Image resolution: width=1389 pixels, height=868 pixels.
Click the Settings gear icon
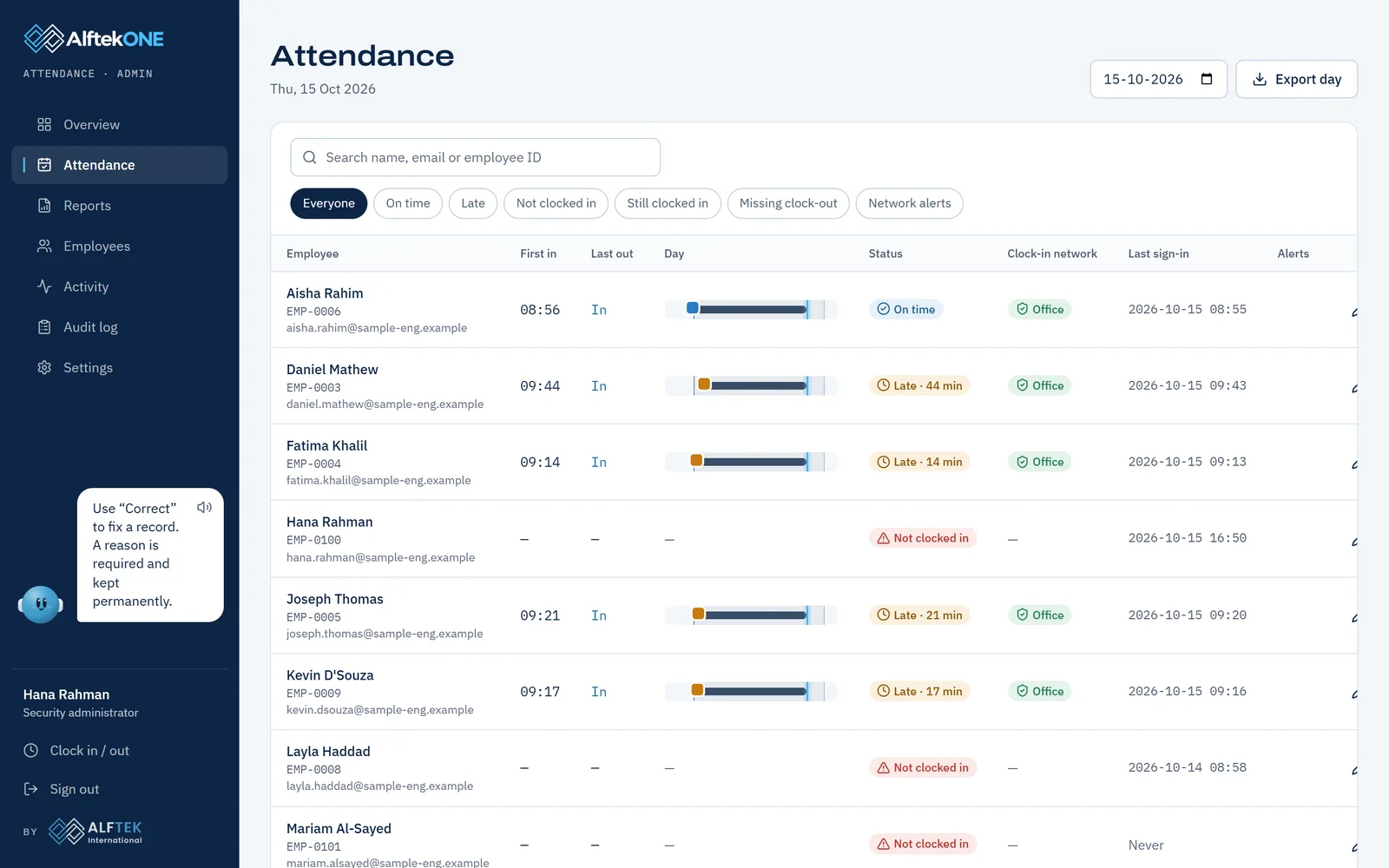click(44, 368)
